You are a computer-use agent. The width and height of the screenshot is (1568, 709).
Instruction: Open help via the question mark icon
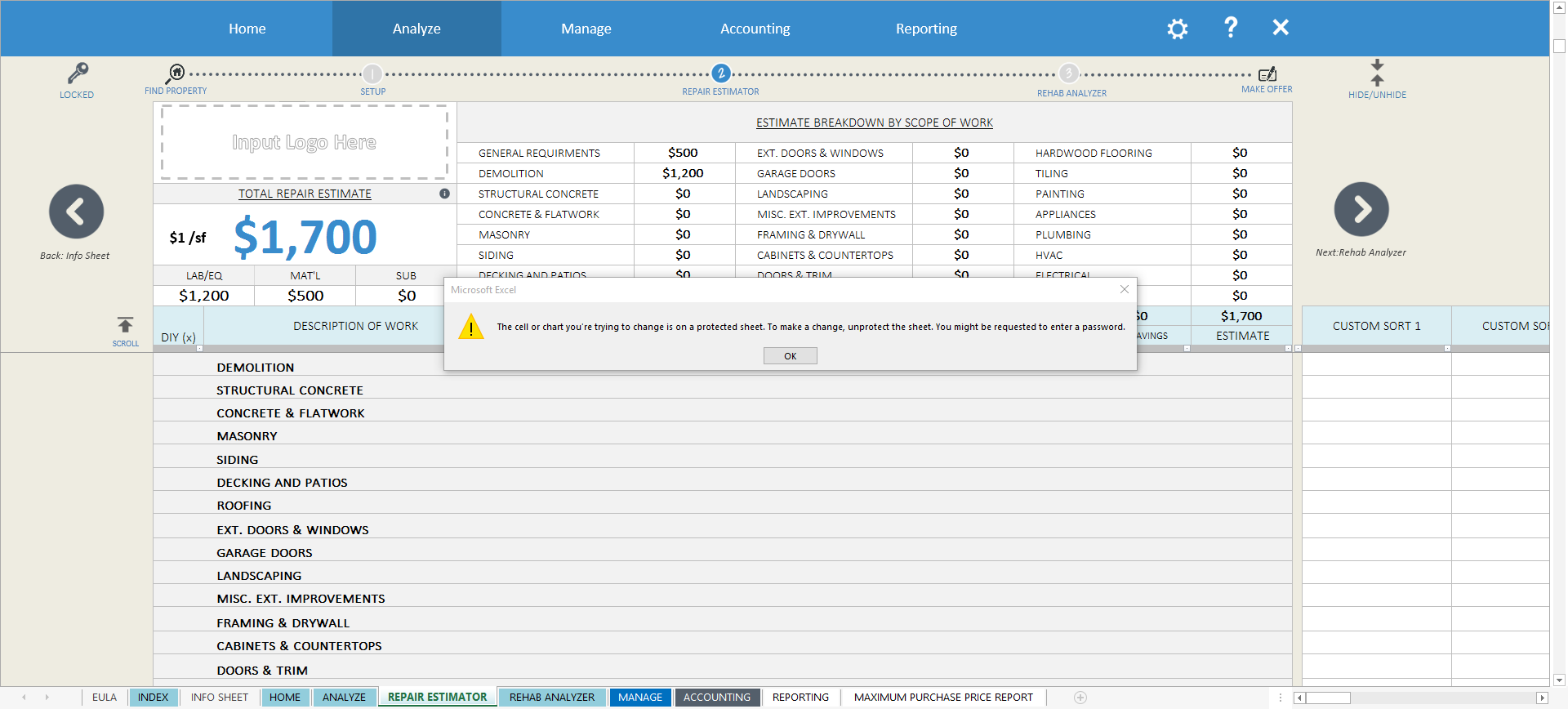tap(1231, 28)
